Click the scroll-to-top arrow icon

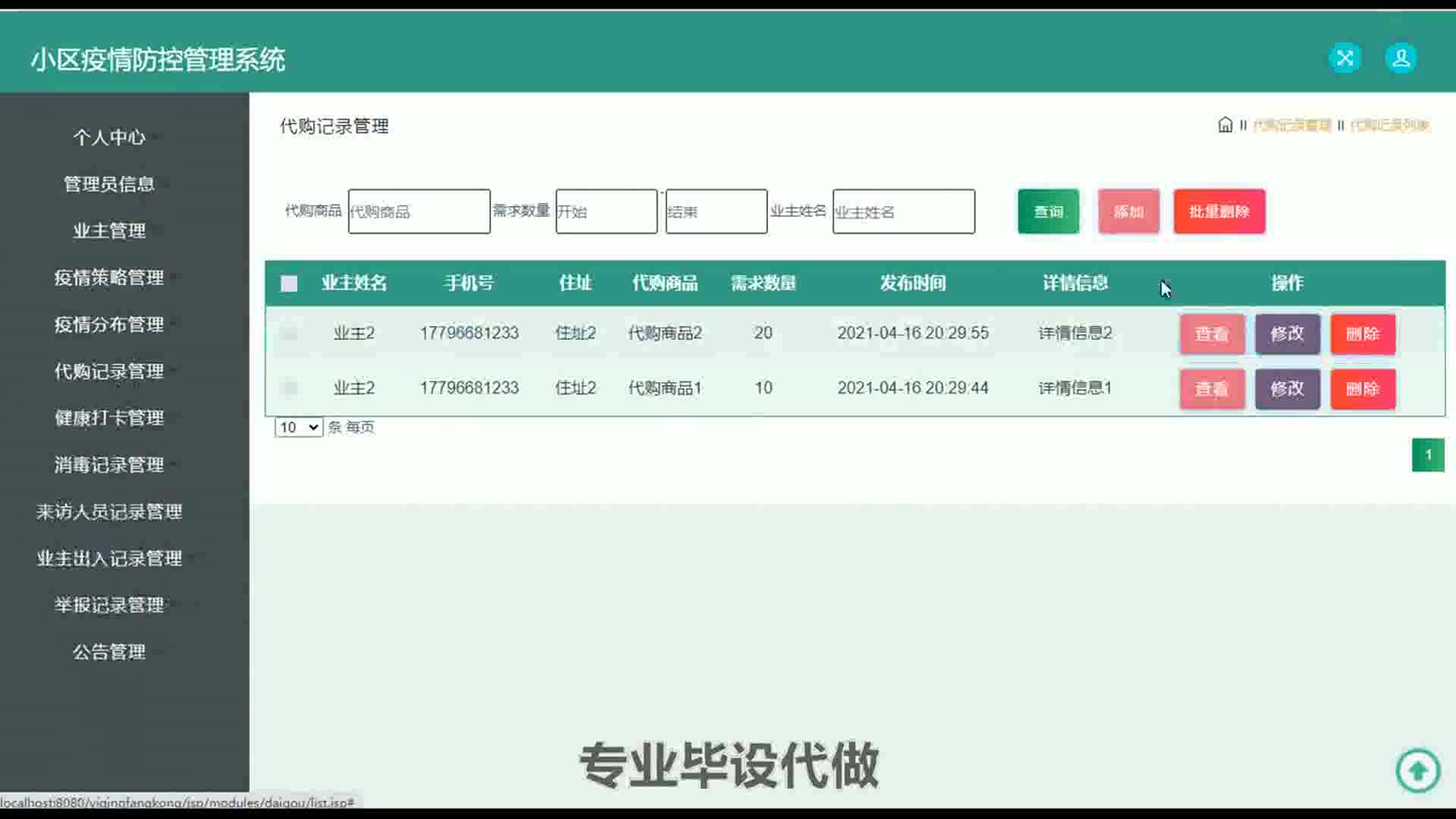pyautogui.click(x=1417, y=770)
